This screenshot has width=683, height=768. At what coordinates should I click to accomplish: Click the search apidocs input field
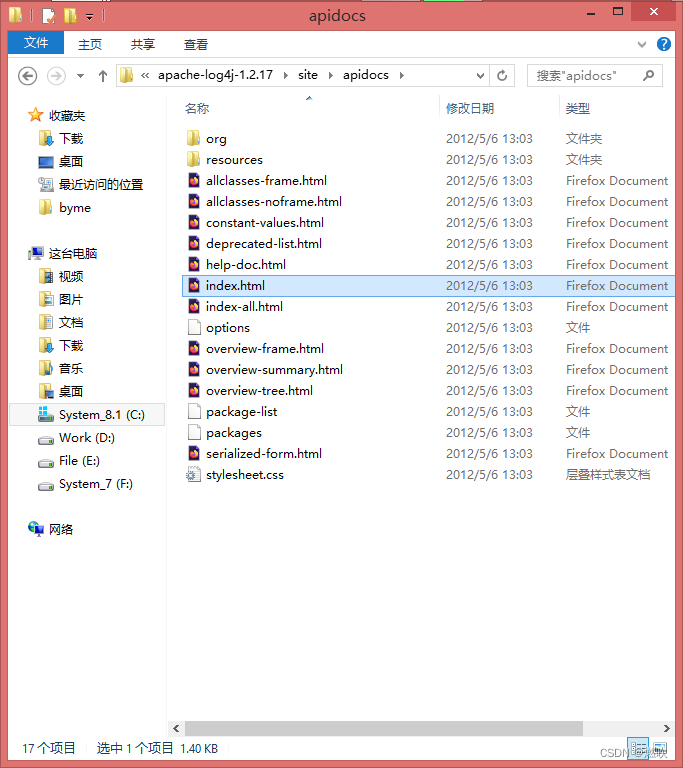[585, 75]
